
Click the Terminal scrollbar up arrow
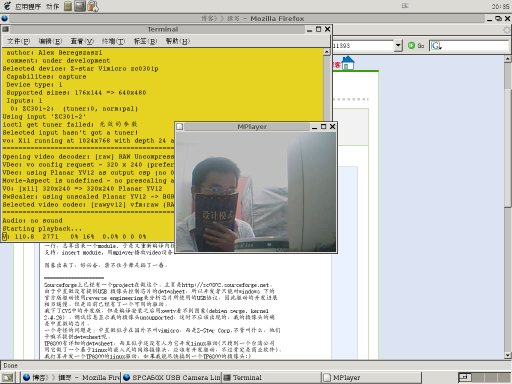(327, 52)
